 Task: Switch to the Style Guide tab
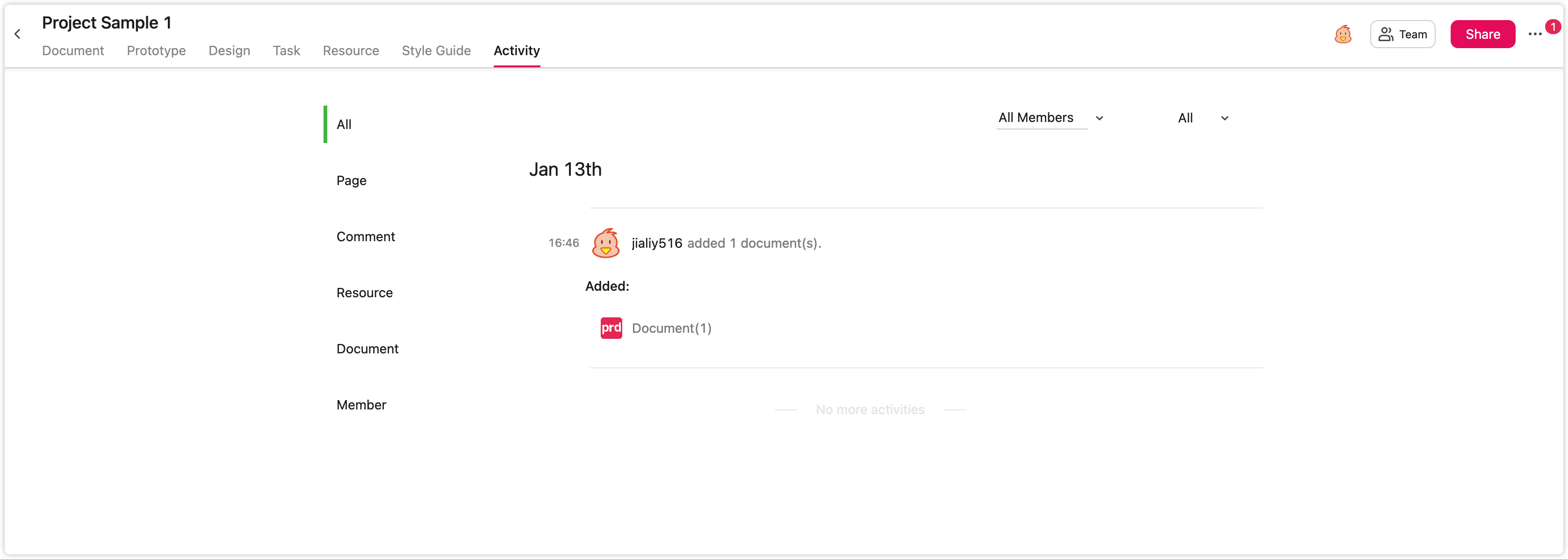436,50
